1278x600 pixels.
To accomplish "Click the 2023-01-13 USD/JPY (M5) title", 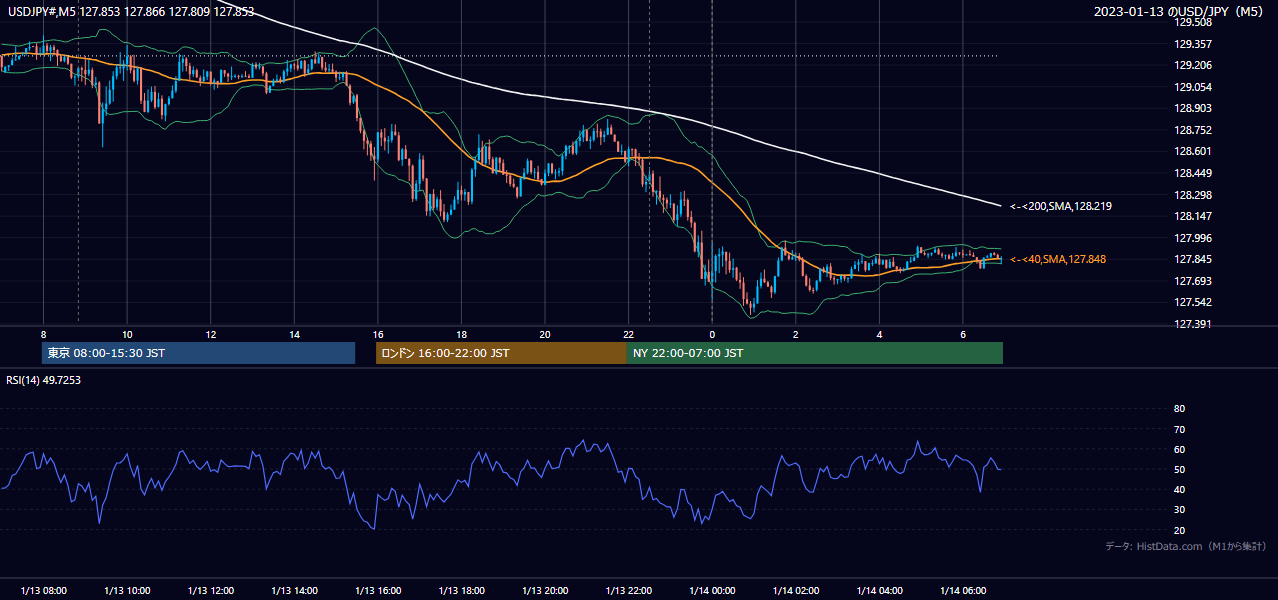I will coord(1180,12).
